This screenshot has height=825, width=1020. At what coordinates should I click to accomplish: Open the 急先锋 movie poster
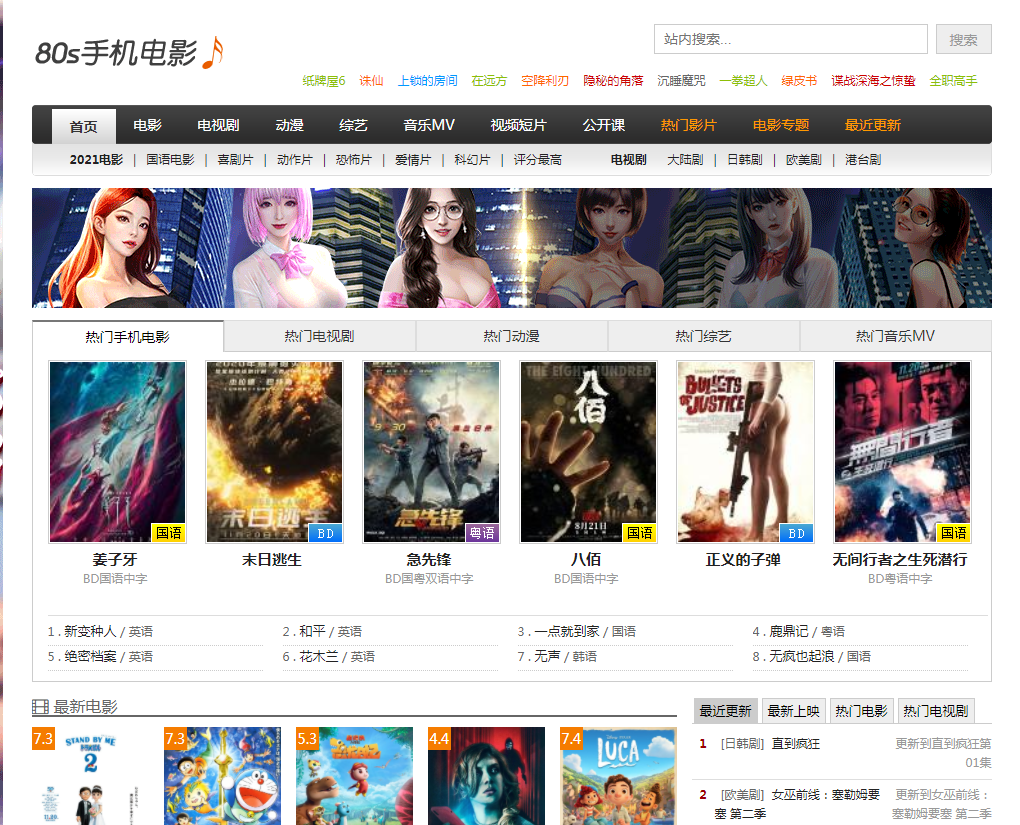coord(432,452)
